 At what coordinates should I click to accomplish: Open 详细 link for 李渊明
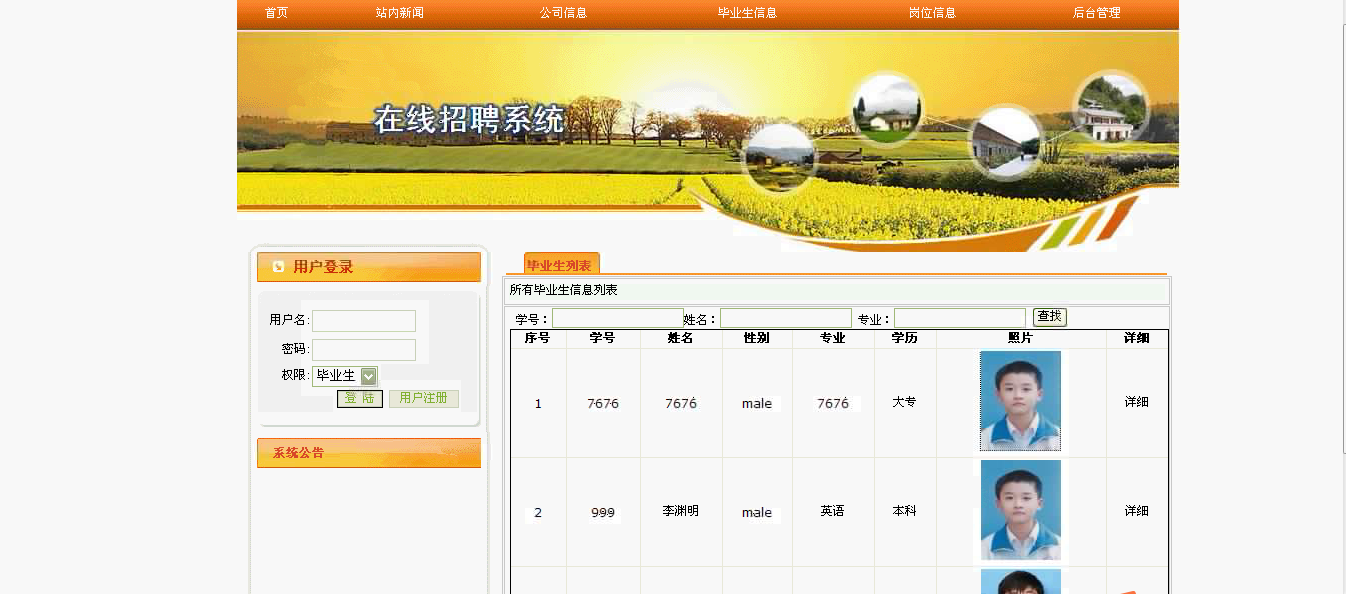click(x=1136, y=511)
